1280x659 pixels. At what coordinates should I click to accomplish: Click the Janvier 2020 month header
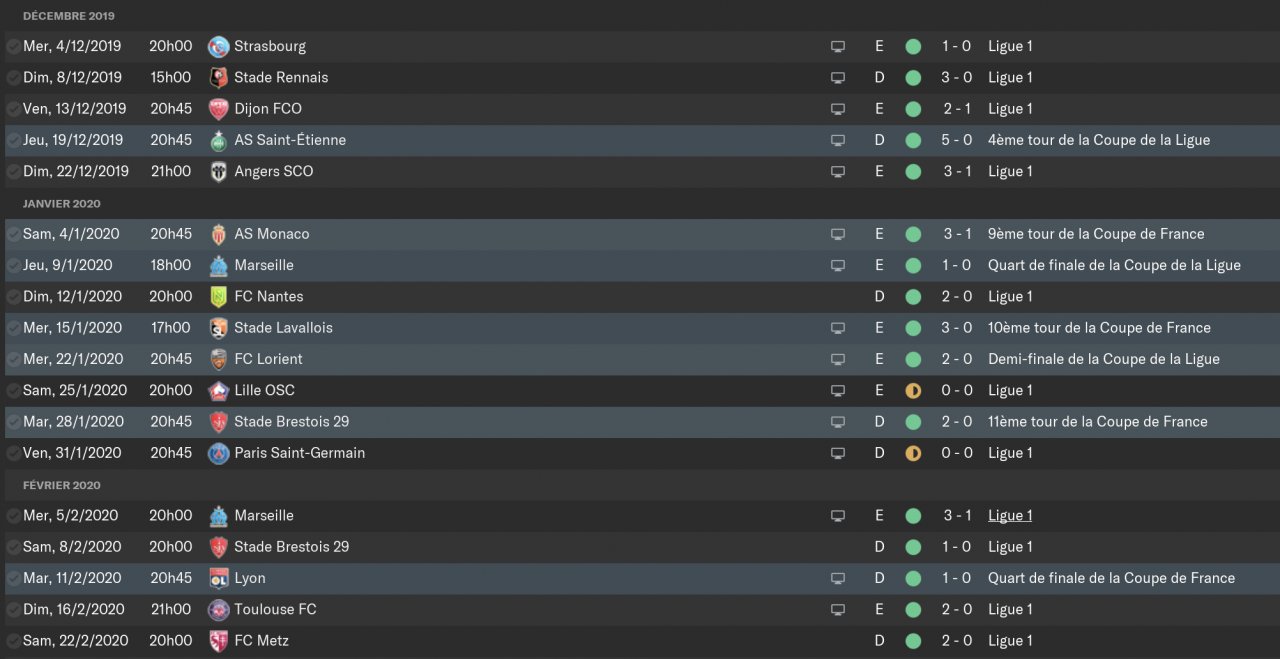[61, 203]
